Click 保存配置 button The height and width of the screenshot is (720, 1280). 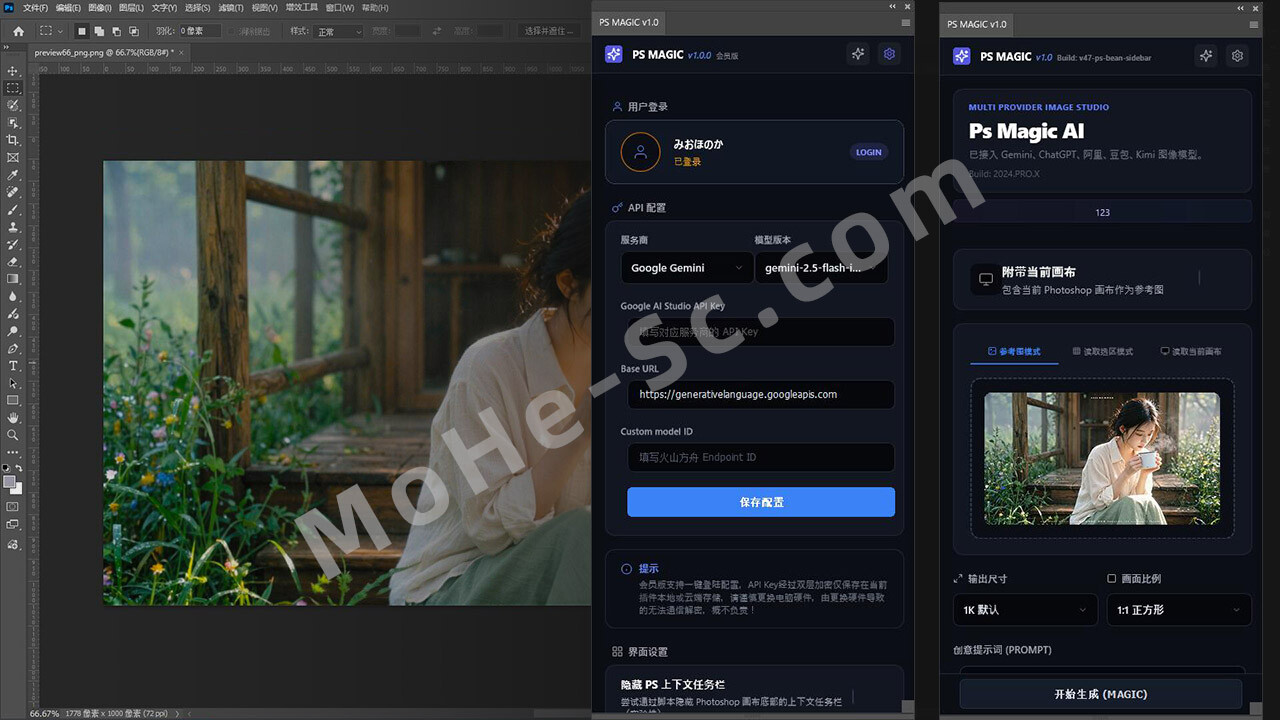click(761, 502)
